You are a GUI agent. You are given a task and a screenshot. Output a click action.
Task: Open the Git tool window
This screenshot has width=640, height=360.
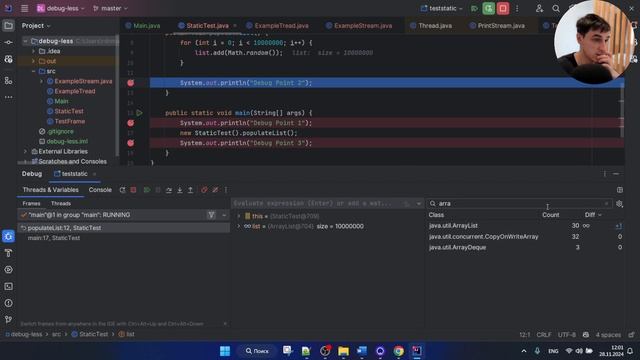point(8,320)
